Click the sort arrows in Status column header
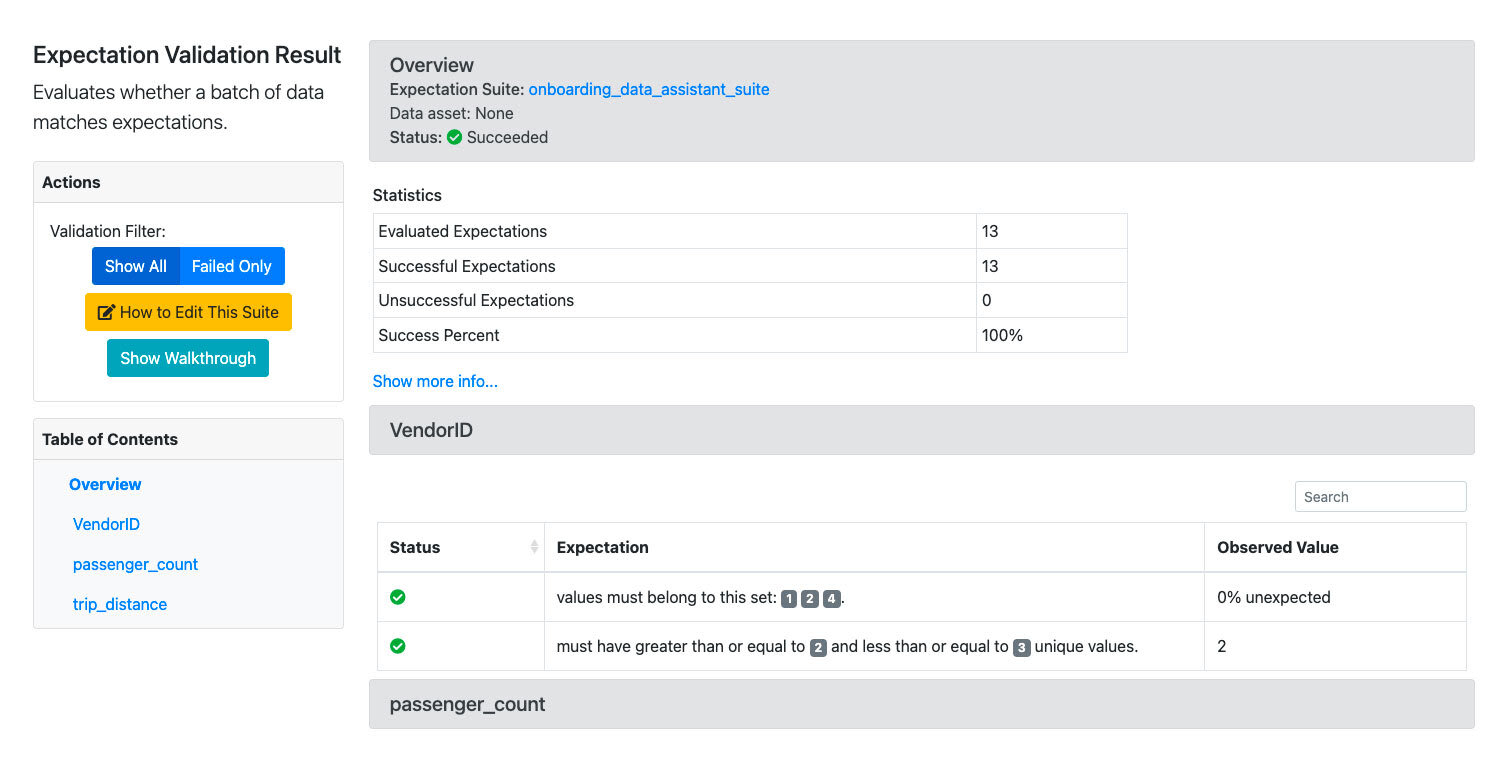1500x770 pixels. tap(534, 547)
